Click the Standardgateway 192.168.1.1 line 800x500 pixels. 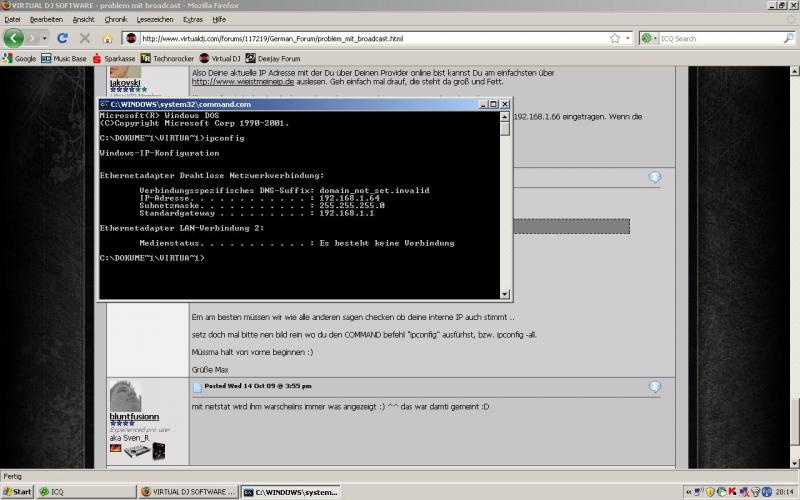click(x=257, y=213)
